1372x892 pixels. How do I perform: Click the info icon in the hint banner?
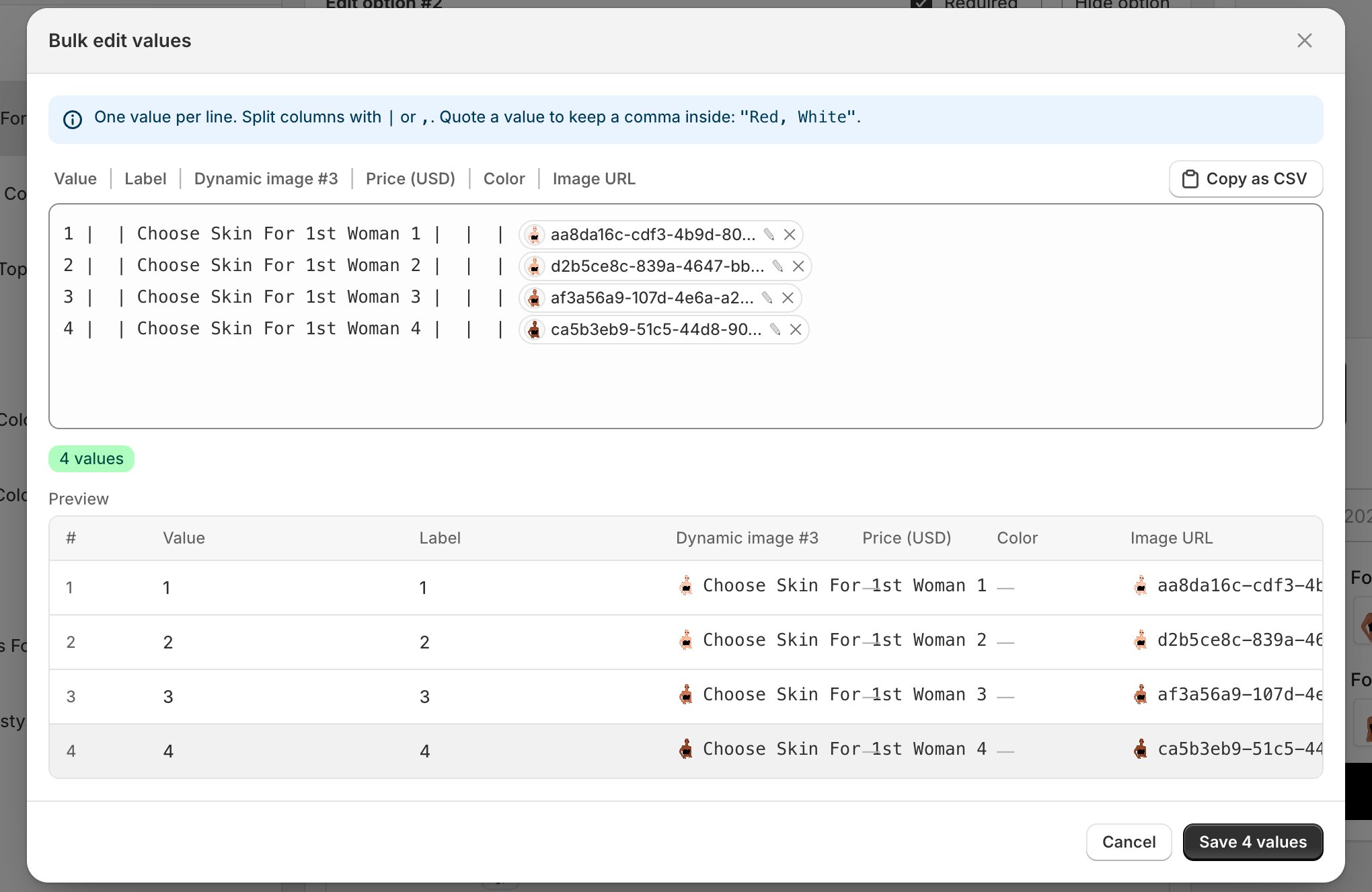tap(73, 119)
